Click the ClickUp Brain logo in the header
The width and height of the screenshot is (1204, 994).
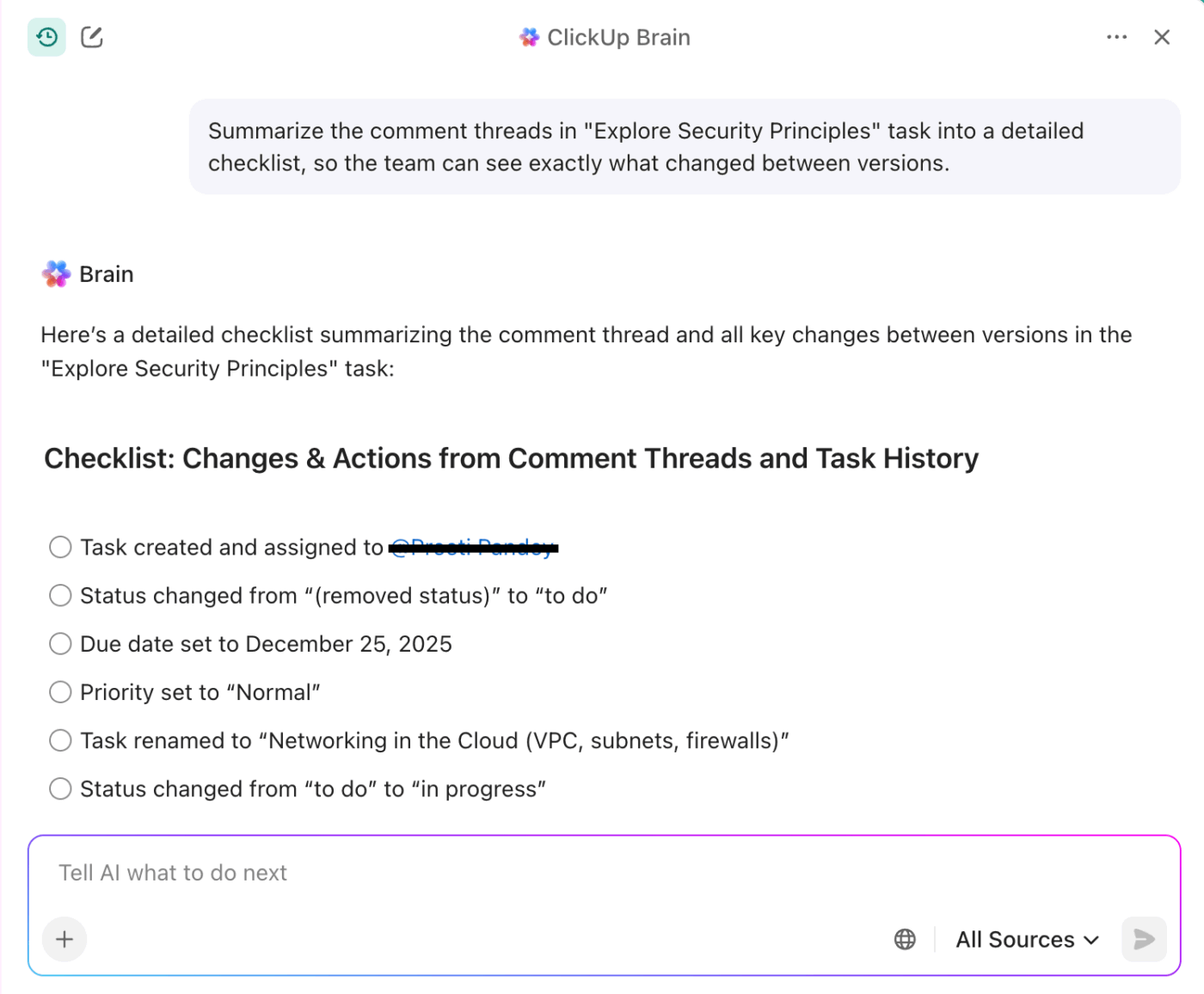(528, 37)
